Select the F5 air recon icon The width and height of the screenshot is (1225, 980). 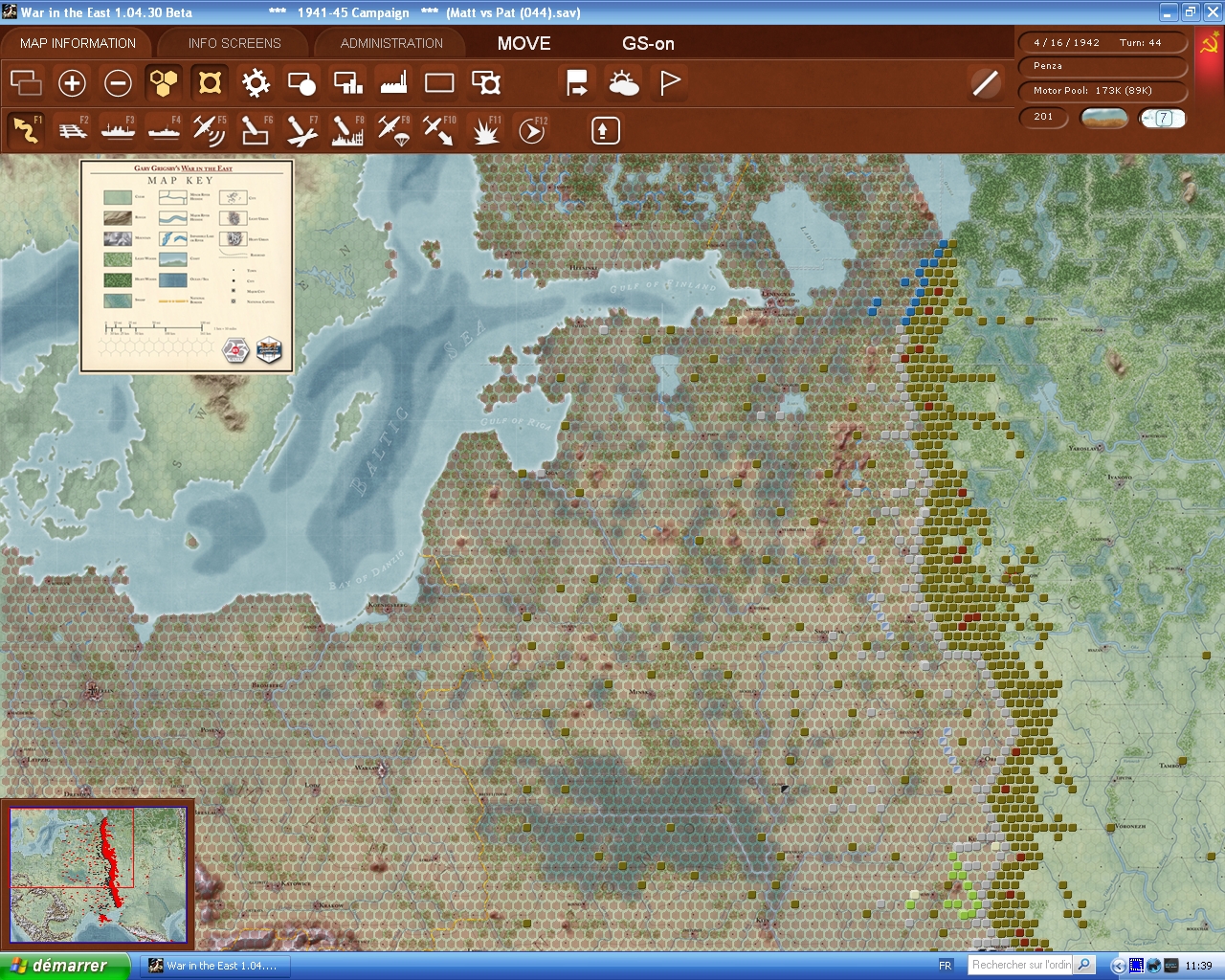click(210, 130)
